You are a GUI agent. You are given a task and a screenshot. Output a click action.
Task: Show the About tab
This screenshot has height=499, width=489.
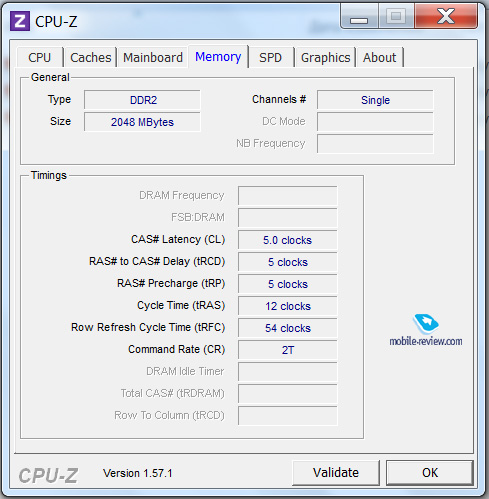click(x=380, y=57)
